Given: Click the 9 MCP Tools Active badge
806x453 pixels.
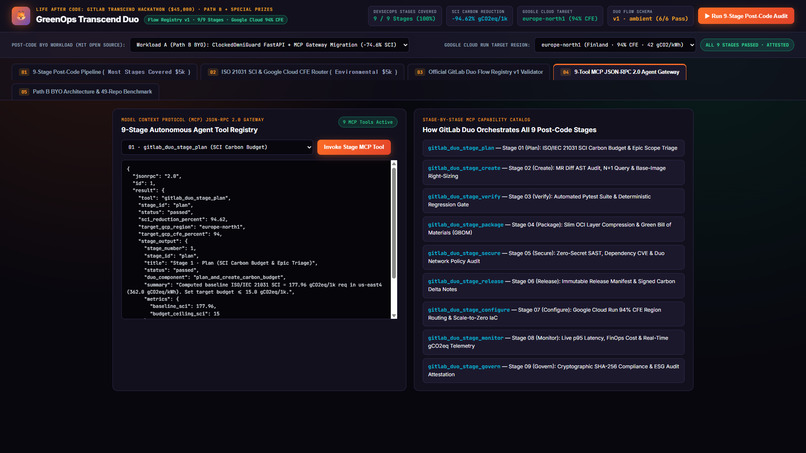Looking at the screenshot, I should click(x=368, y=122).
